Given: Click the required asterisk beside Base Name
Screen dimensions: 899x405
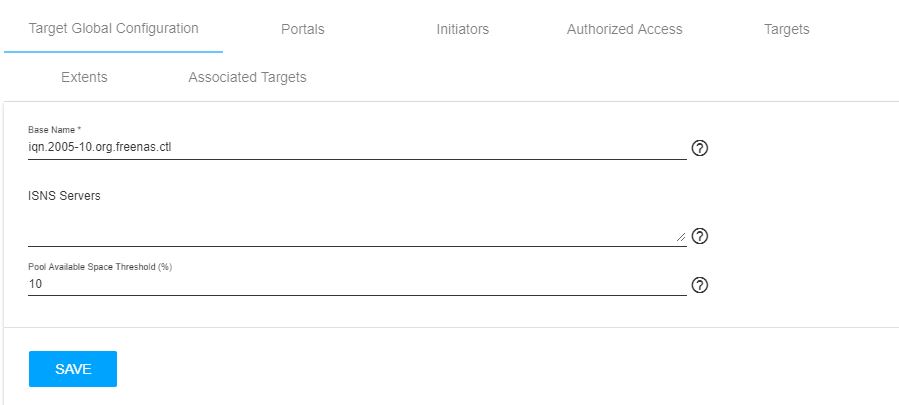Looking at the screenshot, I should coord(79,130).
